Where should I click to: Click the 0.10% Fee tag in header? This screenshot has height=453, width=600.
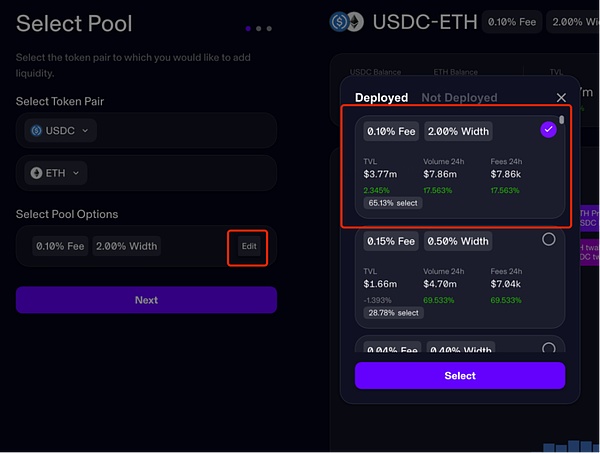511,22
